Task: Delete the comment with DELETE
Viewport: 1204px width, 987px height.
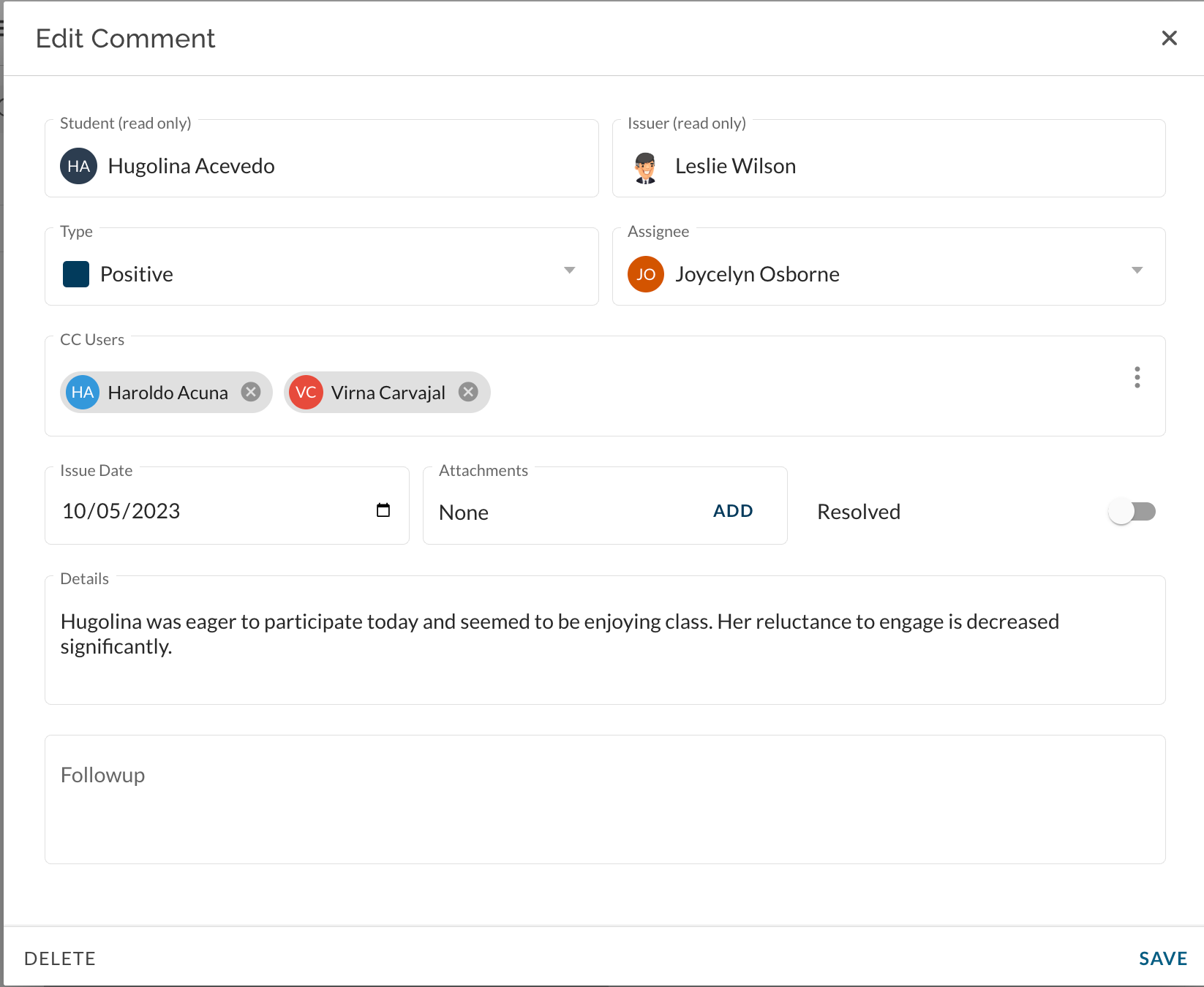Action: (x=60, y=958)
